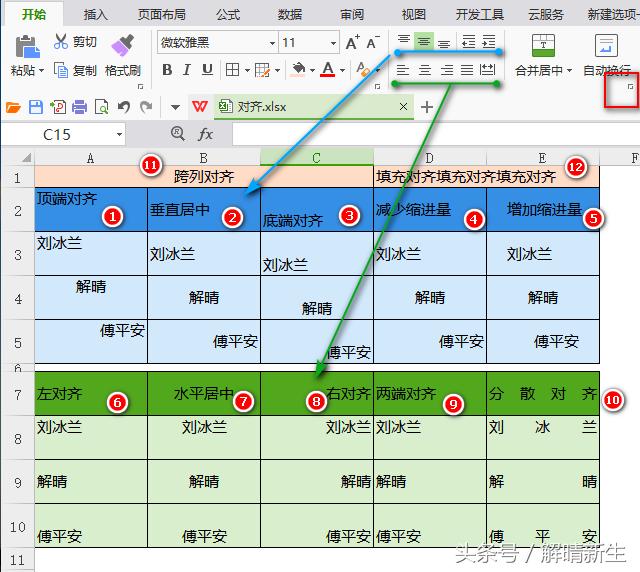This screenshot has height=572, width=640.
Task: Open the 页面布局 tab
Action: [162, 15]
